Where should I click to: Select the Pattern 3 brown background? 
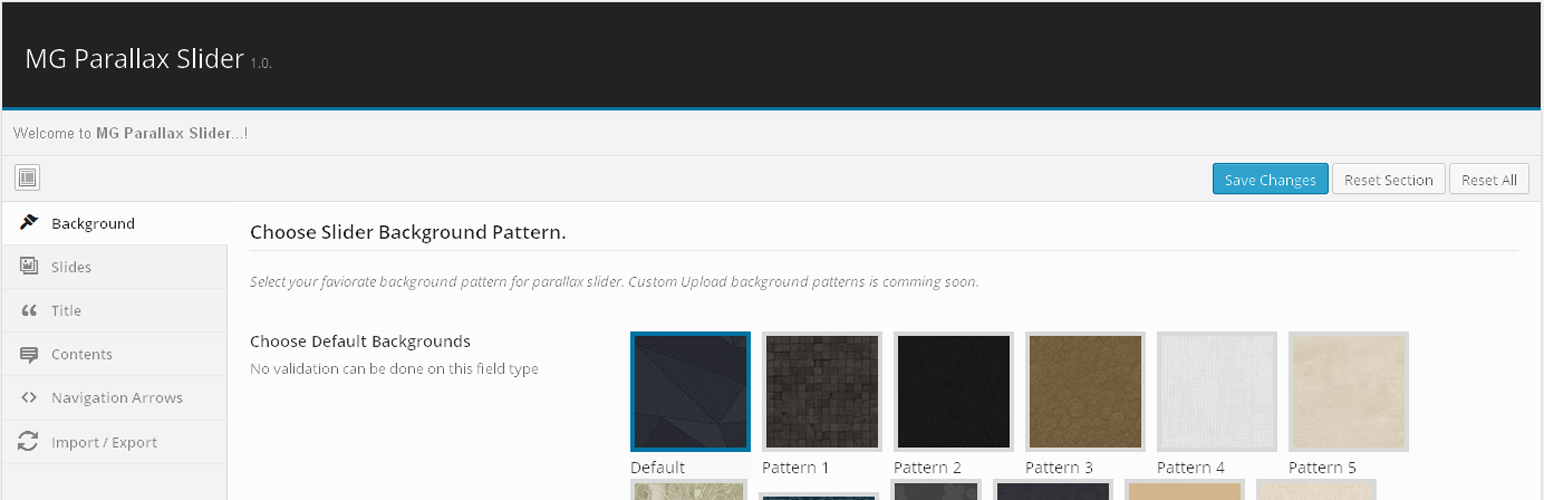point(1085,392)
